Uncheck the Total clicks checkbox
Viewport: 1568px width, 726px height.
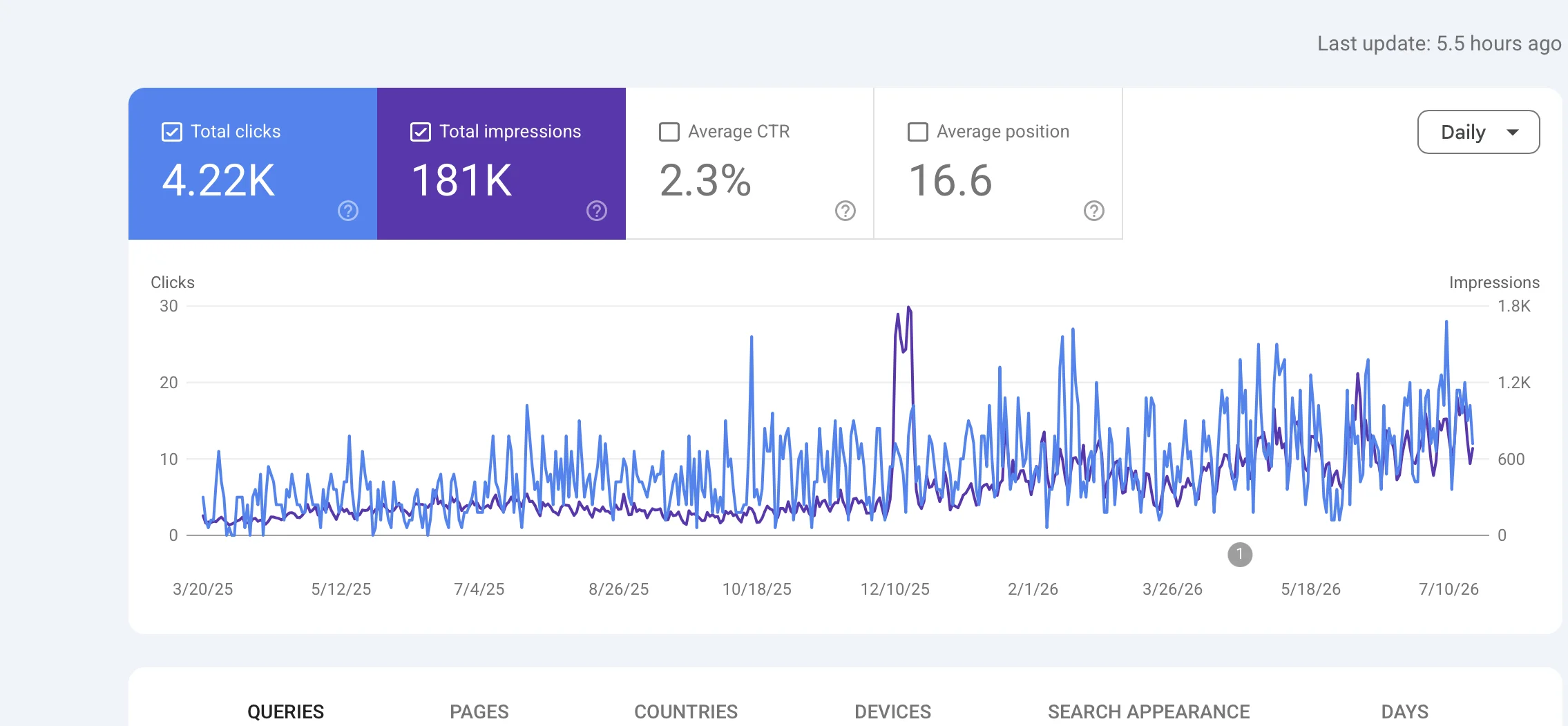coord(172,132)
